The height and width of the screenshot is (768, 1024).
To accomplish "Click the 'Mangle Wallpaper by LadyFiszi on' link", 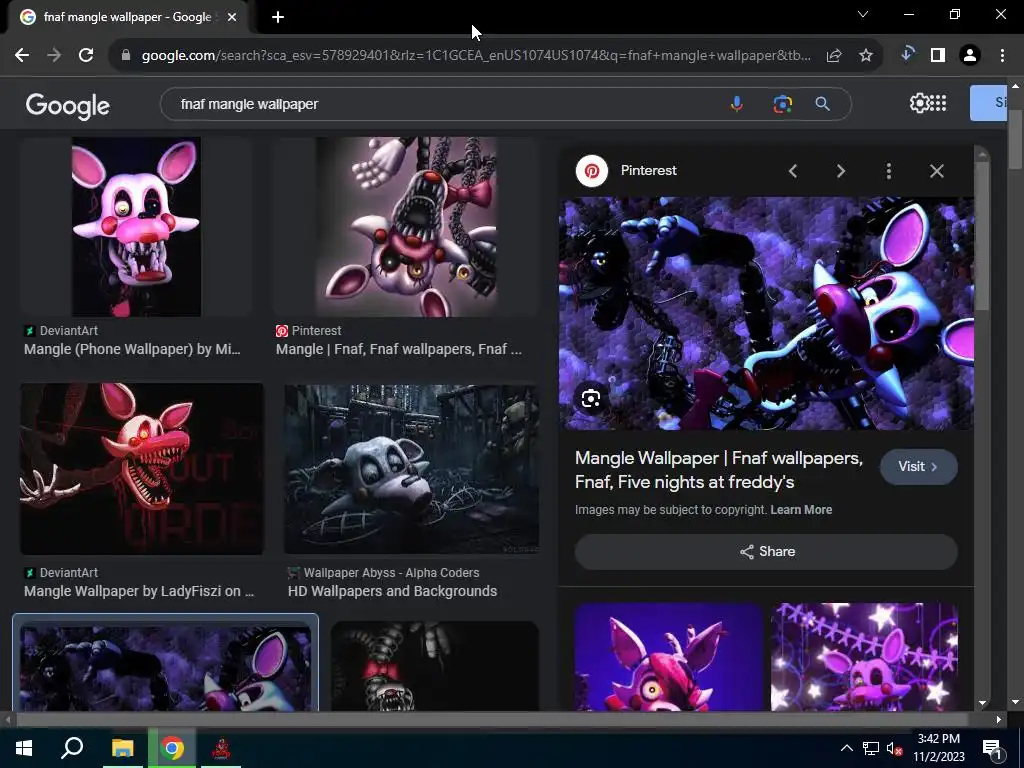I will (139, 591).
